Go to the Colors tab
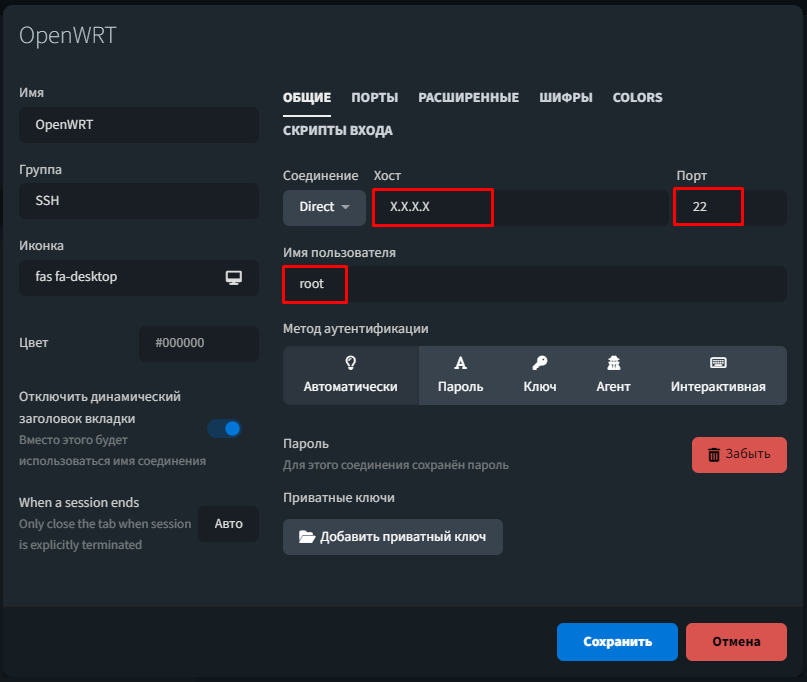The width and height of the screenshot is (807, 682). (x=637, y=97)
